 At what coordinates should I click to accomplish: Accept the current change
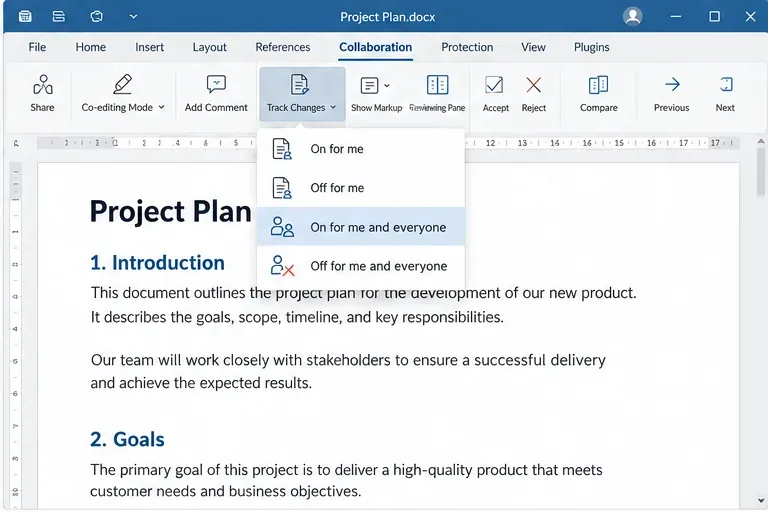pyautogui.click(x=496, y=93)
